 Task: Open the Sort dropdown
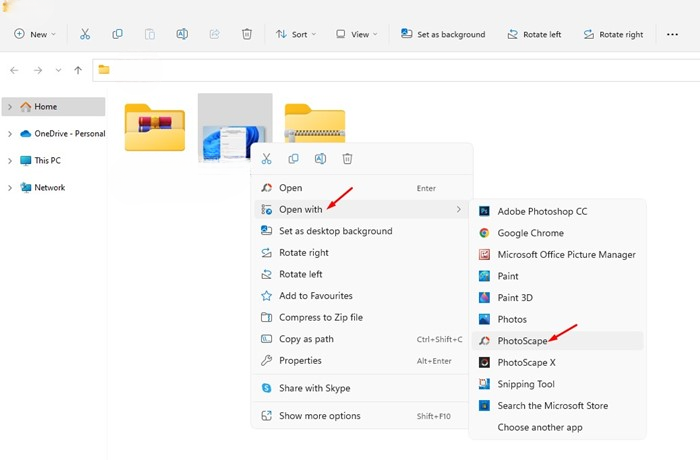point(296,34)
